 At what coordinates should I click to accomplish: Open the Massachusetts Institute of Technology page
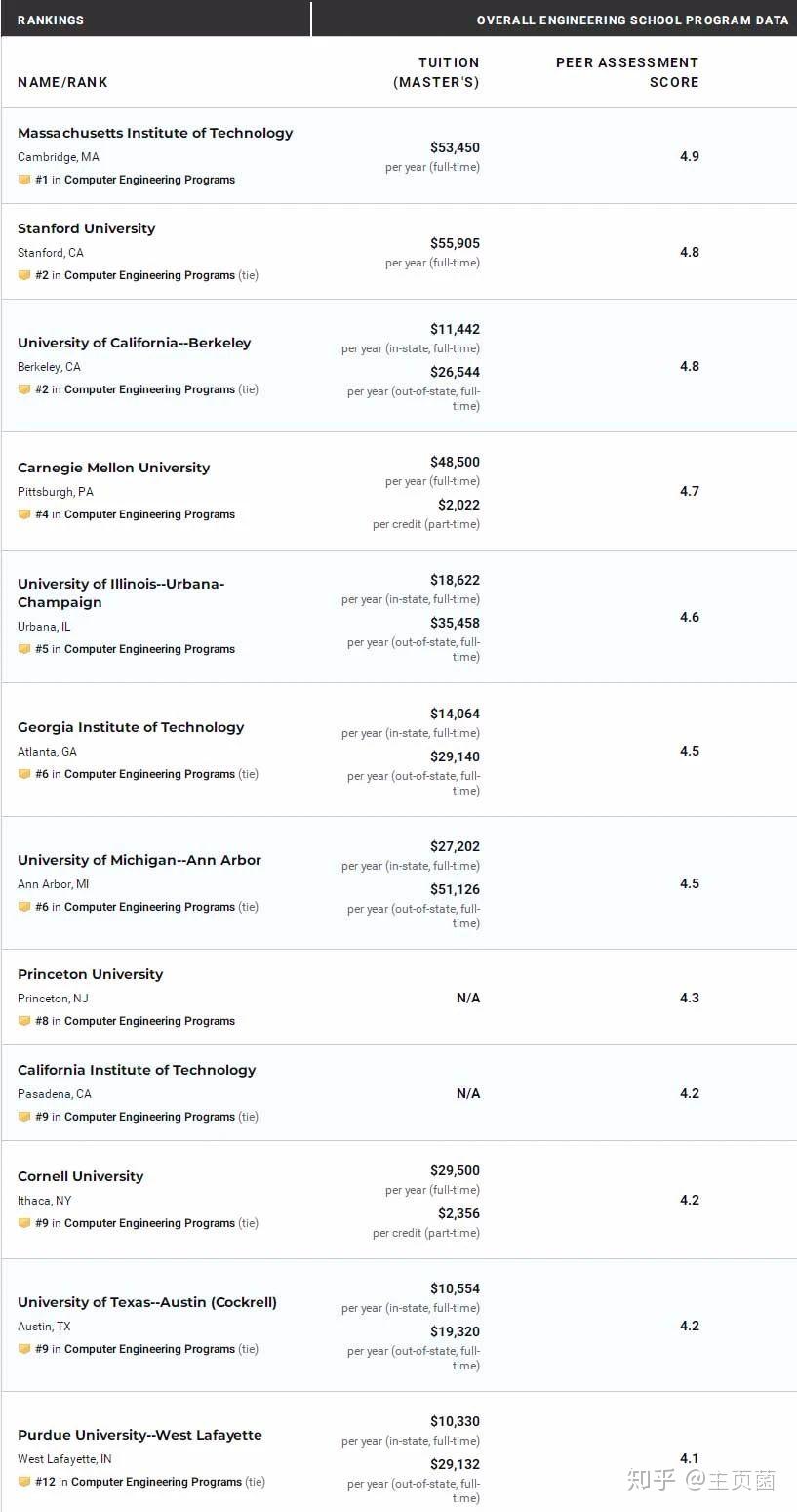point(155,133)
